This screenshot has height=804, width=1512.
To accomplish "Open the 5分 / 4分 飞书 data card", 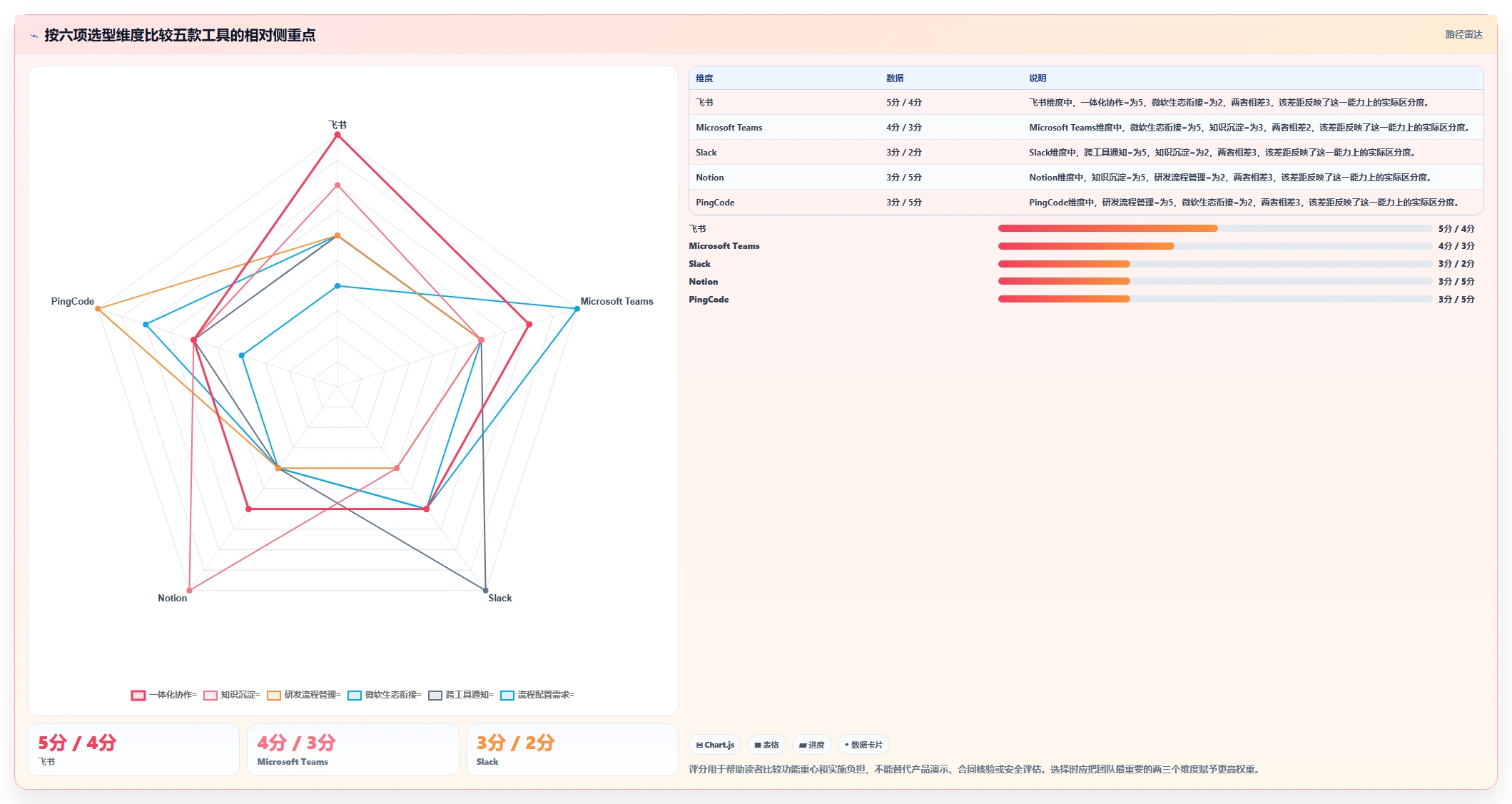I will (133, 750).
